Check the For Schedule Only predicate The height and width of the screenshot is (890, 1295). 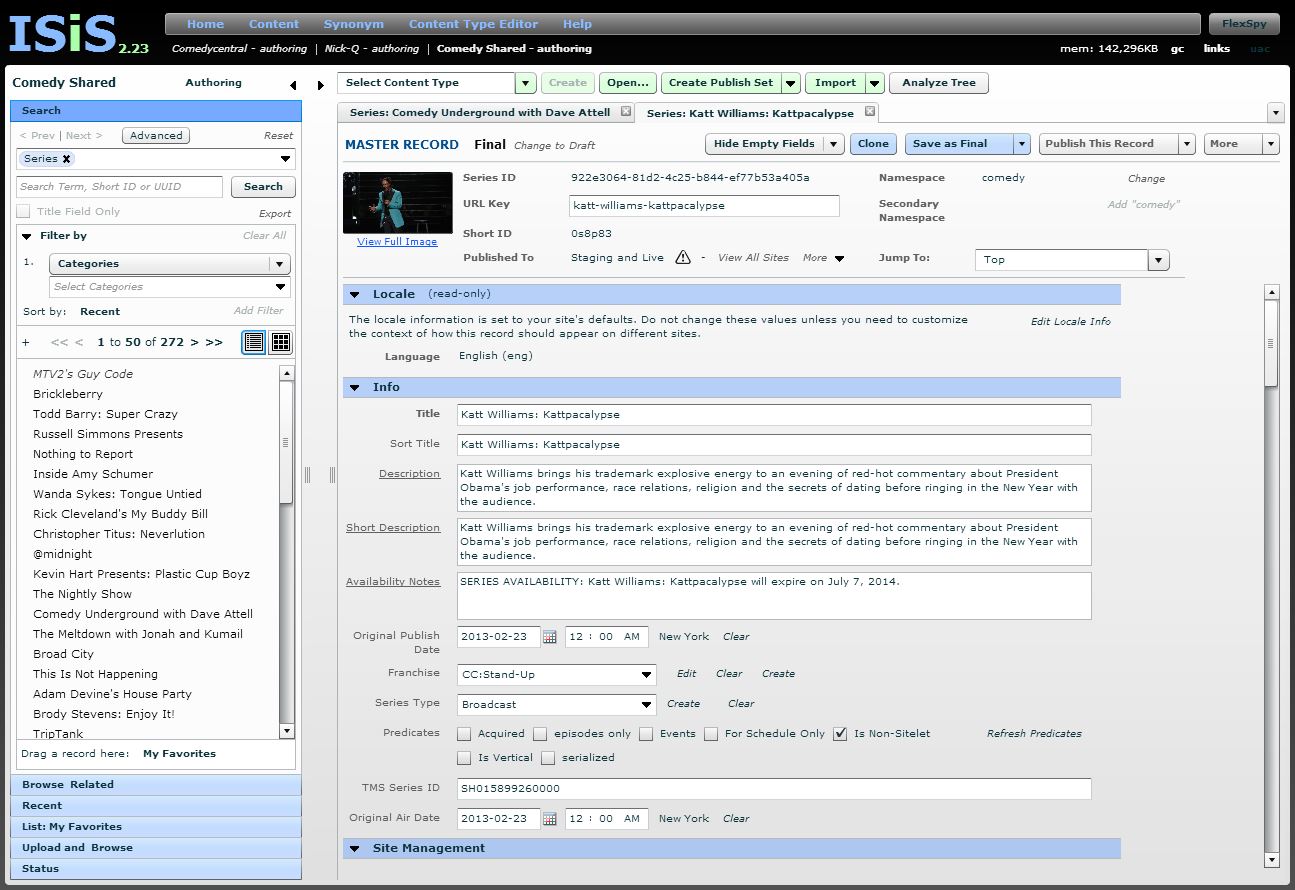[x=711, y=734]
